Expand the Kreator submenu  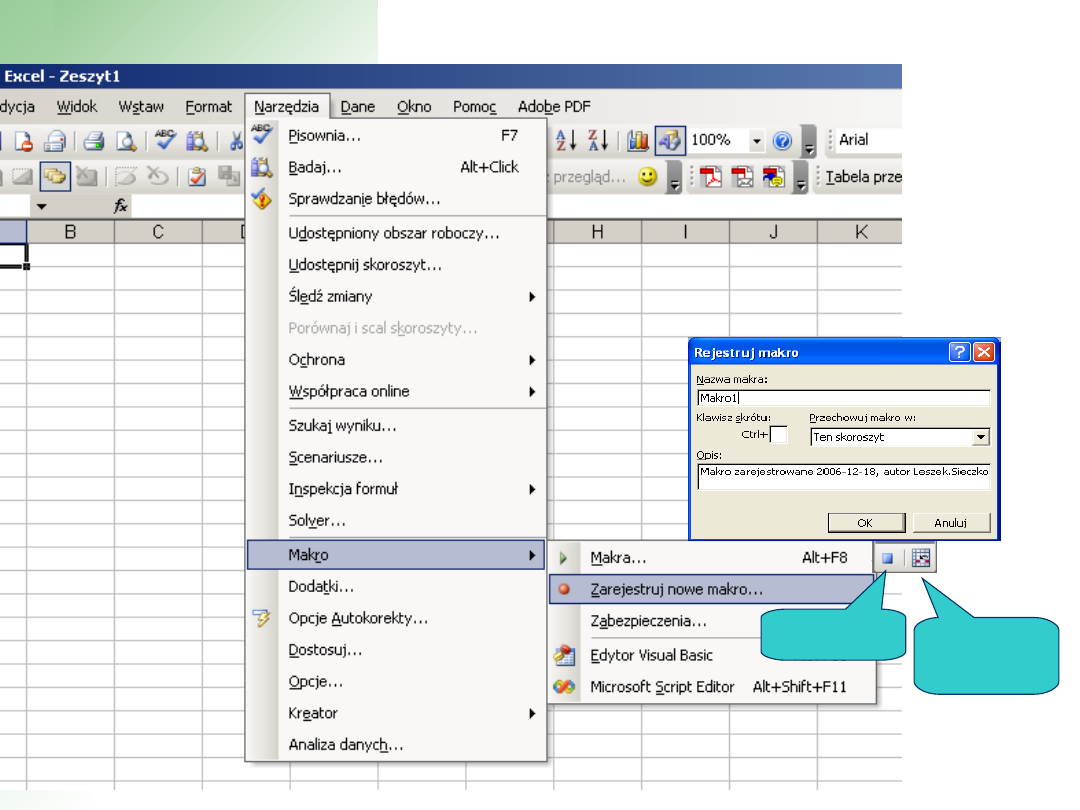pos(532,714)
